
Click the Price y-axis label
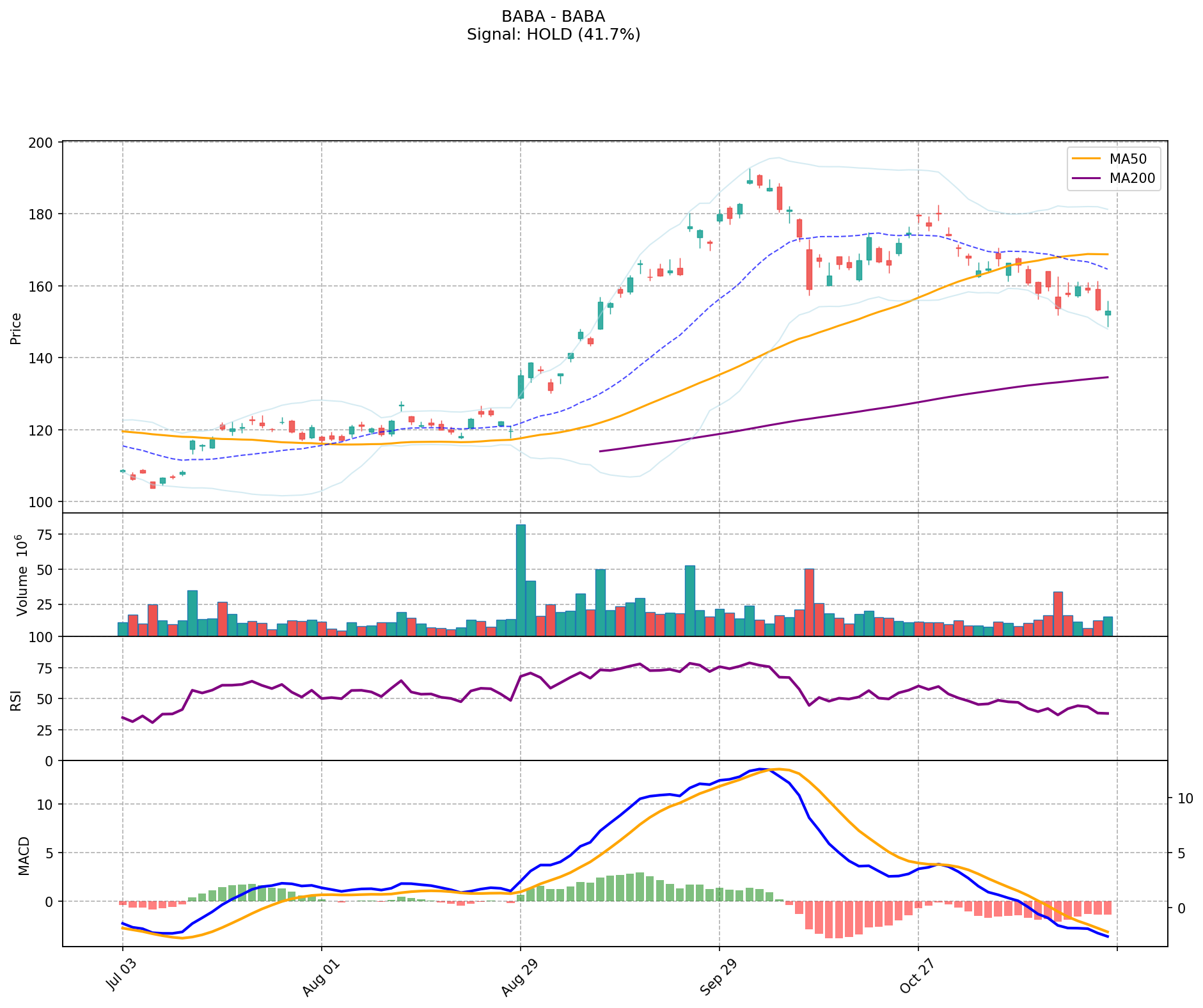click(x=17, y=328)
